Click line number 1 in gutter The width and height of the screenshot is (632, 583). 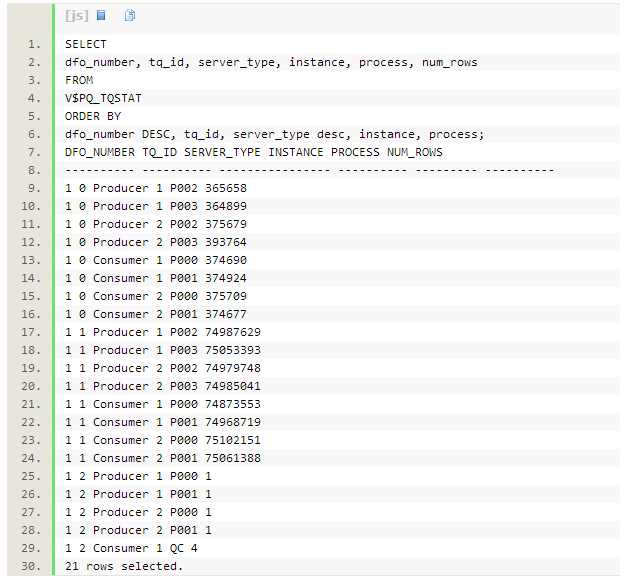(x=34, y=44)
